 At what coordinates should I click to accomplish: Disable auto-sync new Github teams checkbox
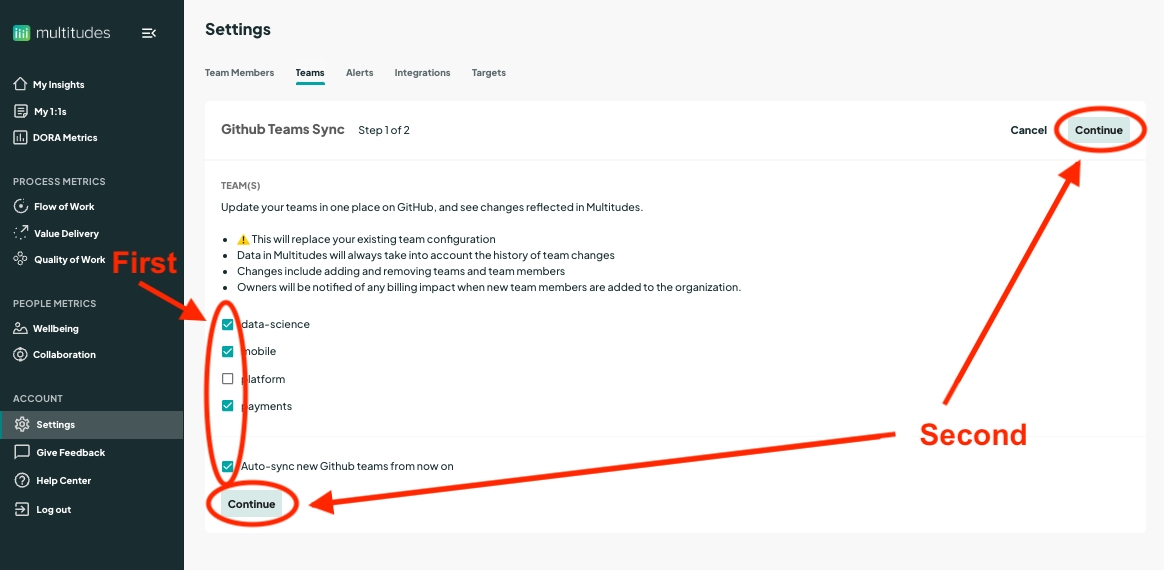coord(228,466)
